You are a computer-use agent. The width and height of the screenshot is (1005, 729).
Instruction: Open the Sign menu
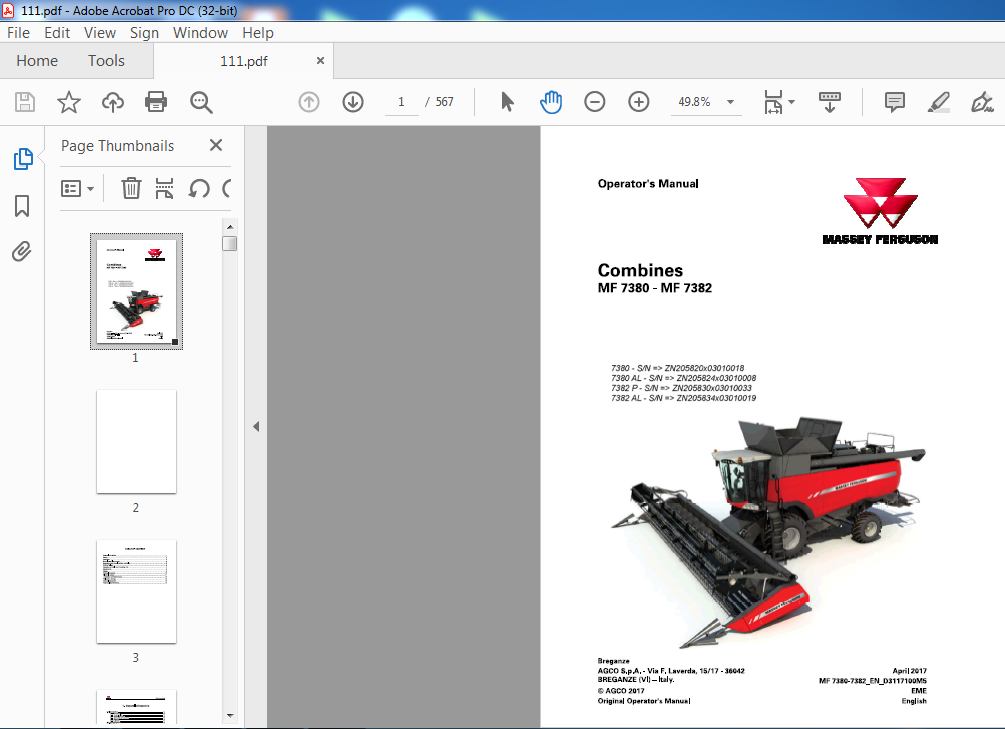144,33
